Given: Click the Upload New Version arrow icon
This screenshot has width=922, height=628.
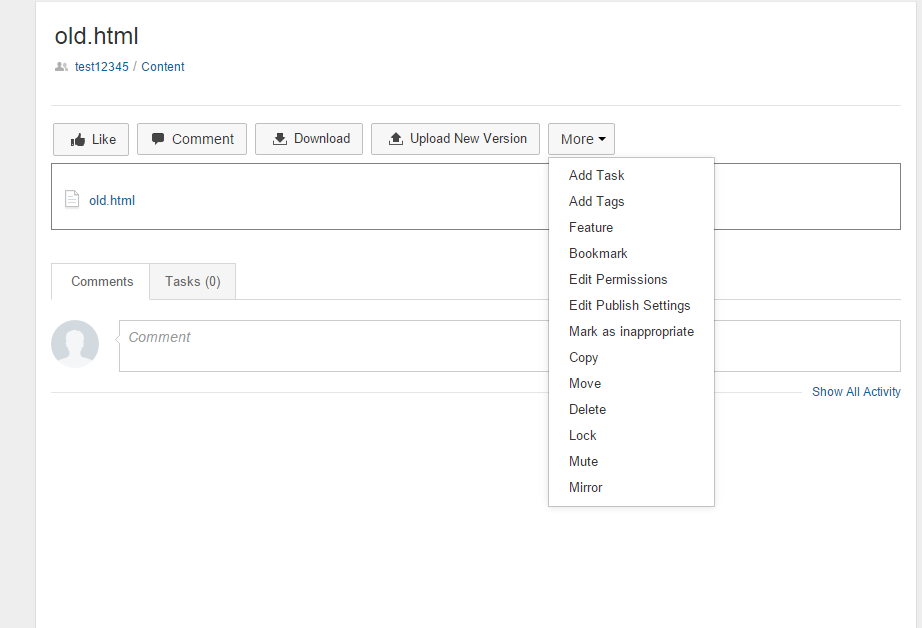Looking at the screenshot, I should (396, 139).
